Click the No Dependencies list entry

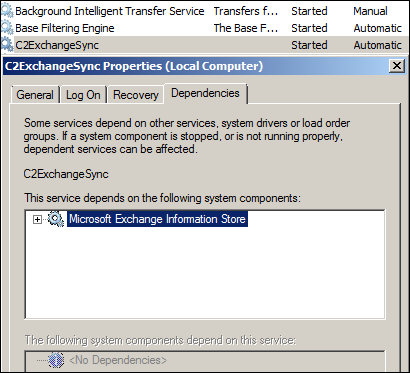[x=118, y=360]
